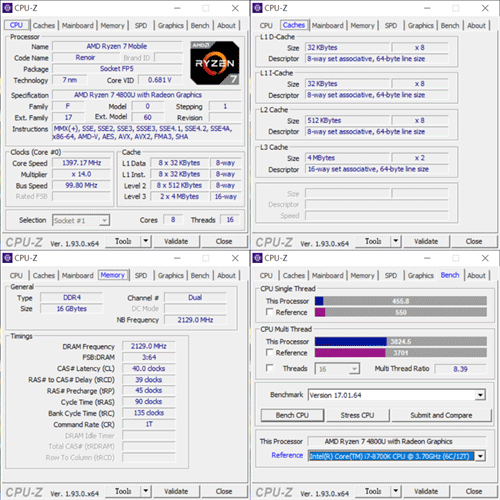Click multi thread This Processor bar 3824.5
The image size is (500, 500).
[401, 341]
